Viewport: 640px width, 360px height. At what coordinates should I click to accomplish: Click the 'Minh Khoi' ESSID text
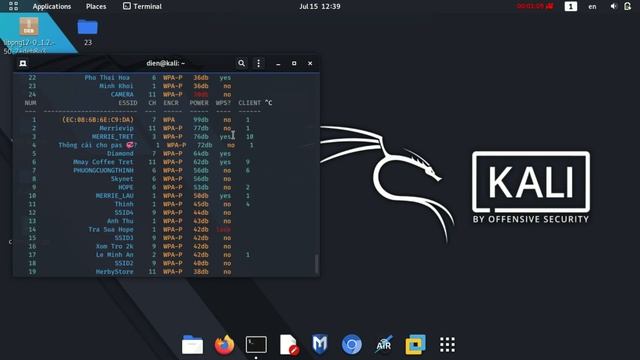point(116,86)
